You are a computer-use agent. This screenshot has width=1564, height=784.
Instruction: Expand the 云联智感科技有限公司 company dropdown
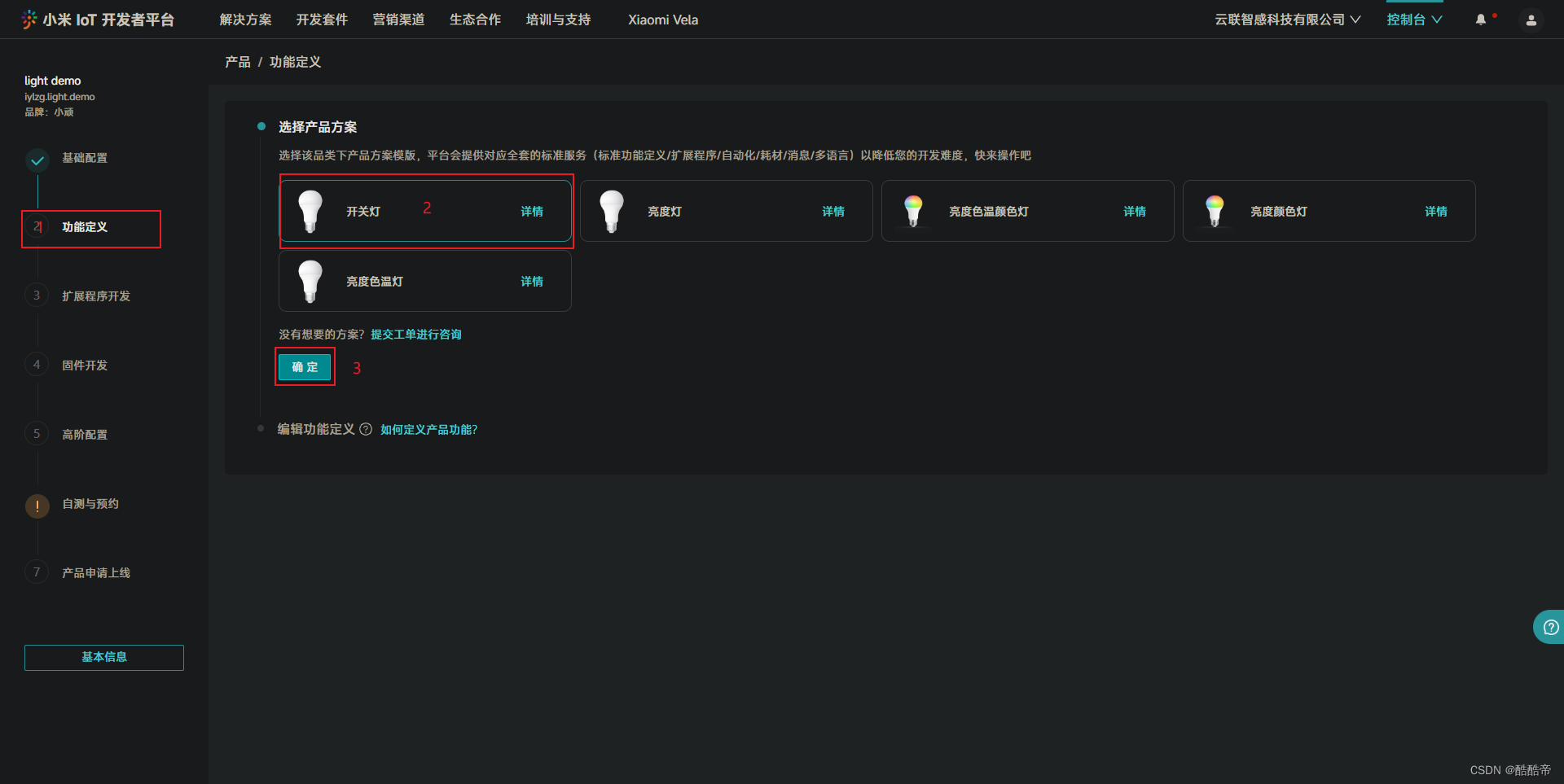pos(1288,20)
